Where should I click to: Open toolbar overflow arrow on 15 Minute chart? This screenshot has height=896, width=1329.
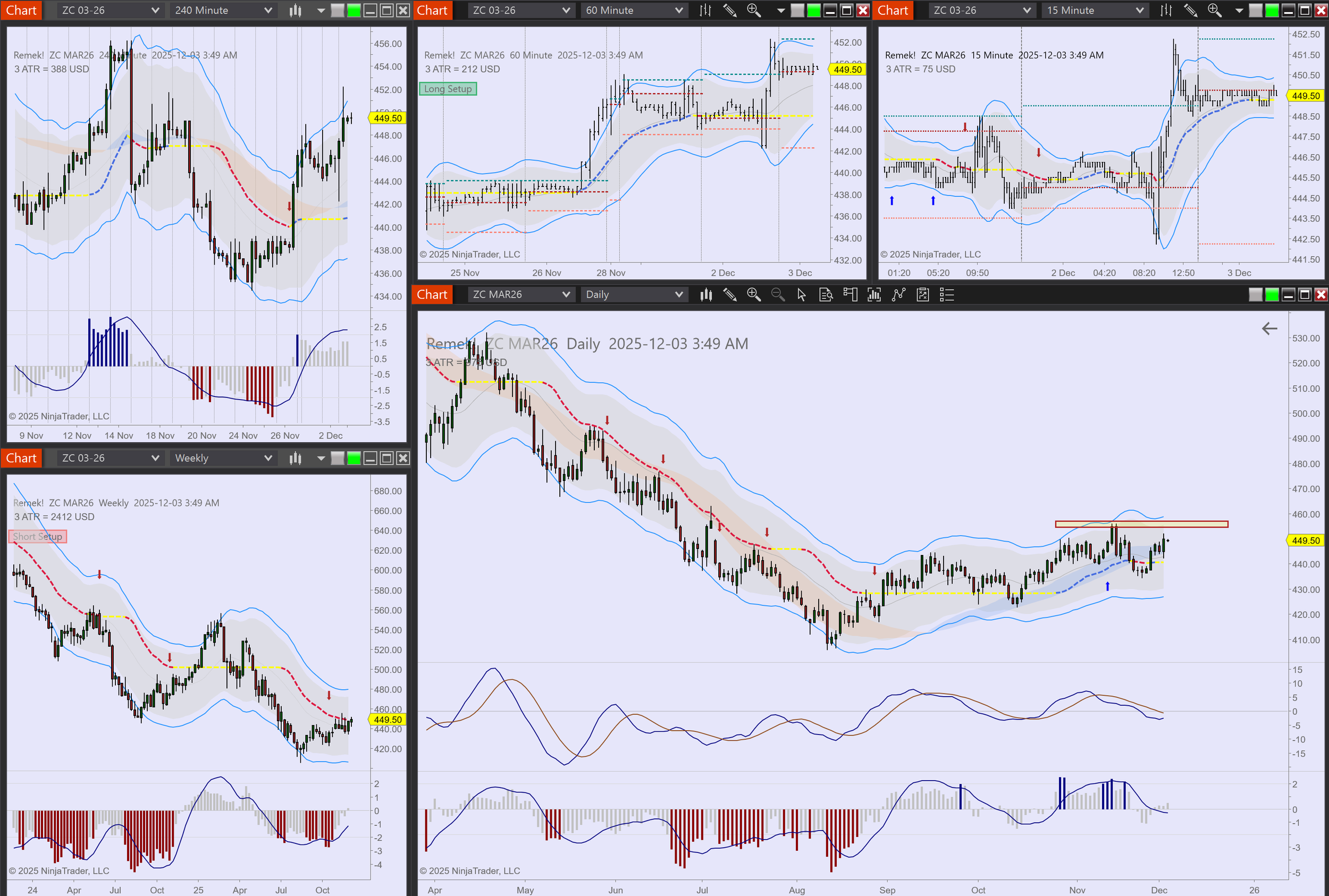(x=1239, y=10)
